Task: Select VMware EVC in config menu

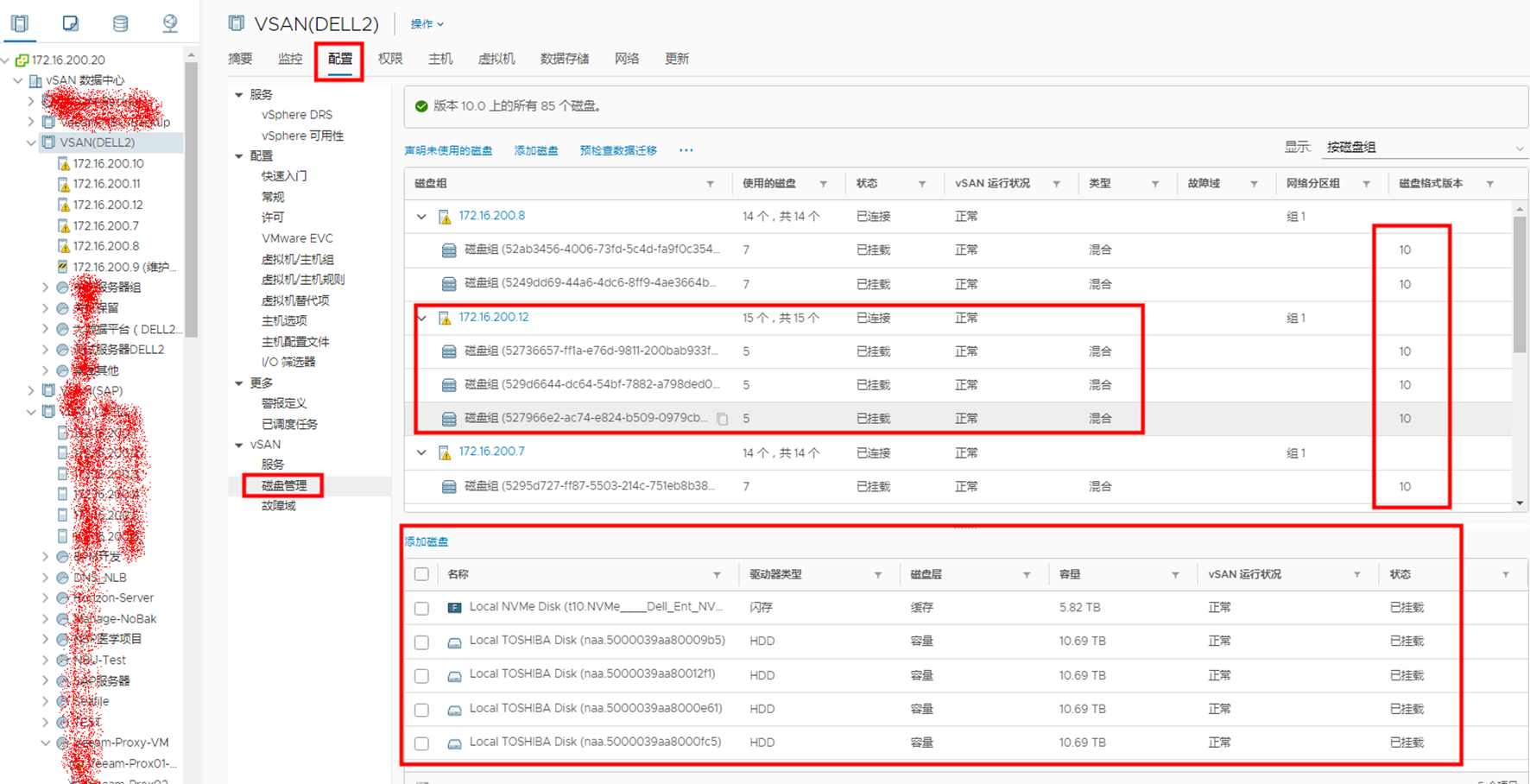Action: tap(297, 238)
